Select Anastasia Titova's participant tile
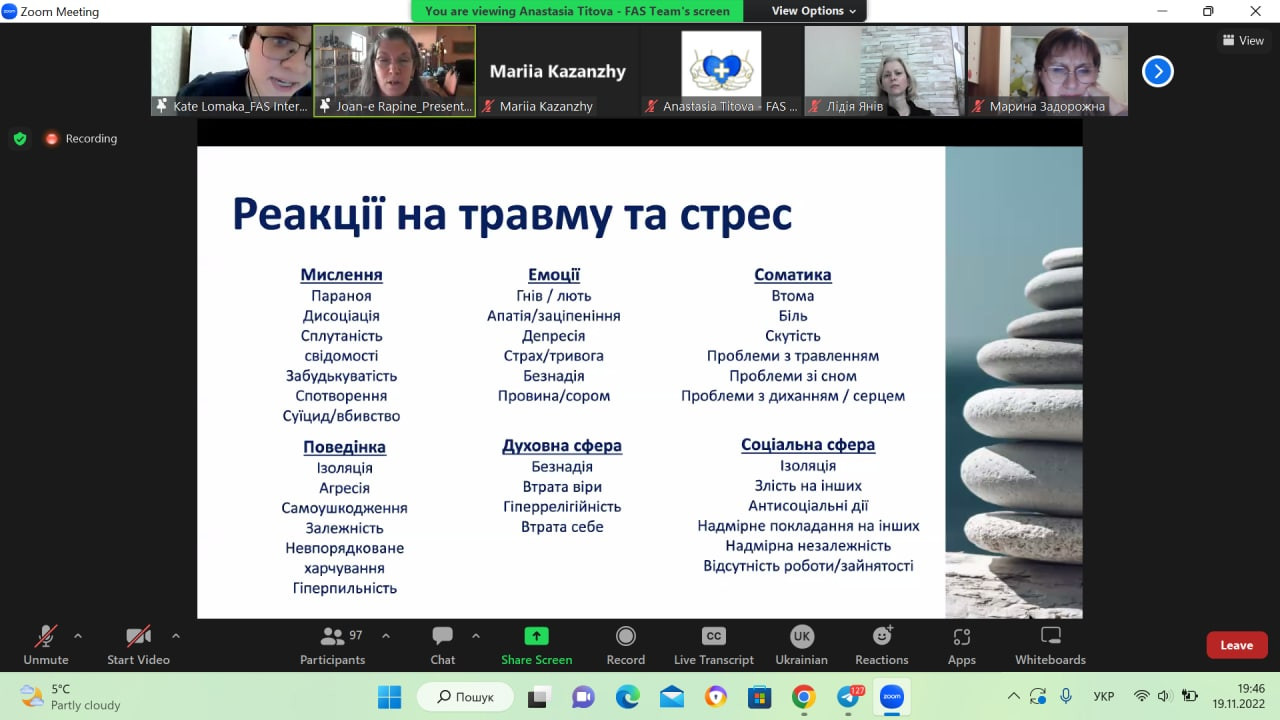This screenshot has width=1280, height=720. pyautogui.click(x=721, y=71)
